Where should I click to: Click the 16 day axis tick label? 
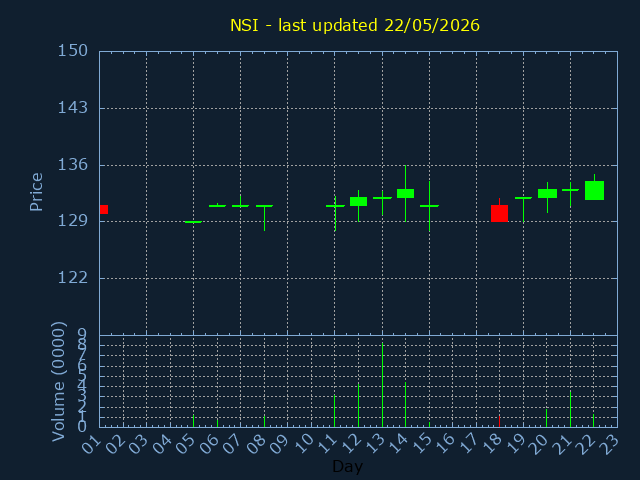pos(445,443)
